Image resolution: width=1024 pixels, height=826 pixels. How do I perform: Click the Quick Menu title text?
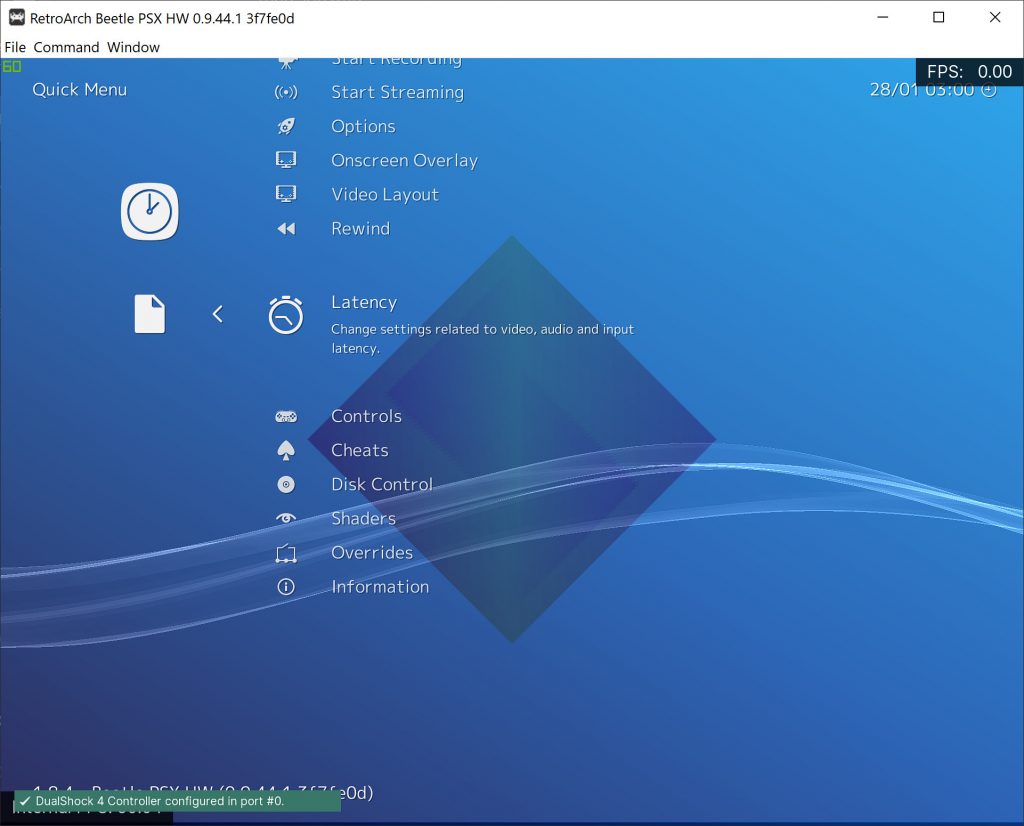point(80,89)
